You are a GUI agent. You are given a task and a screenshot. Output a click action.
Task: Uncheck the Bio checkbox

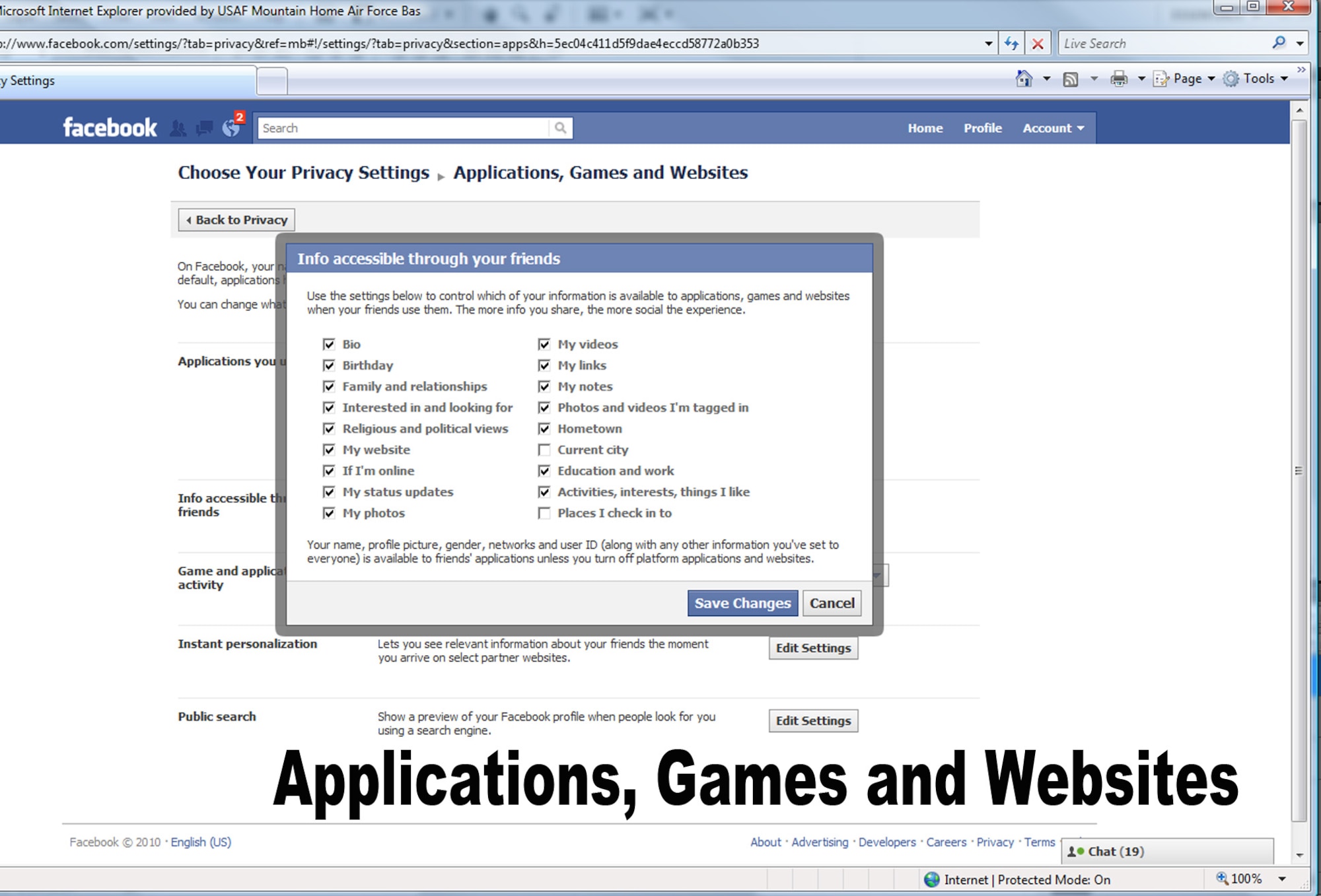329,344
